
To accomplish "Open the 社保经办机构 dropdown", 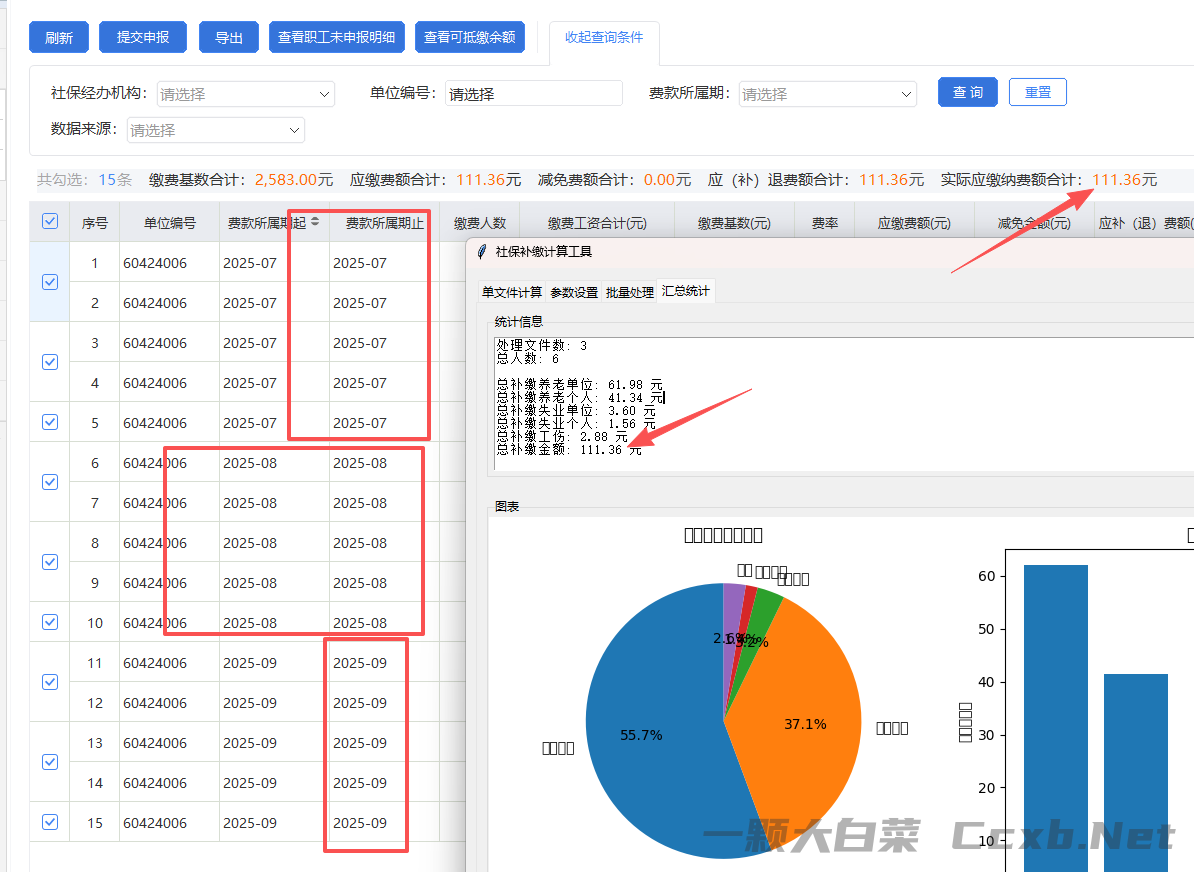I will [245, 94].
